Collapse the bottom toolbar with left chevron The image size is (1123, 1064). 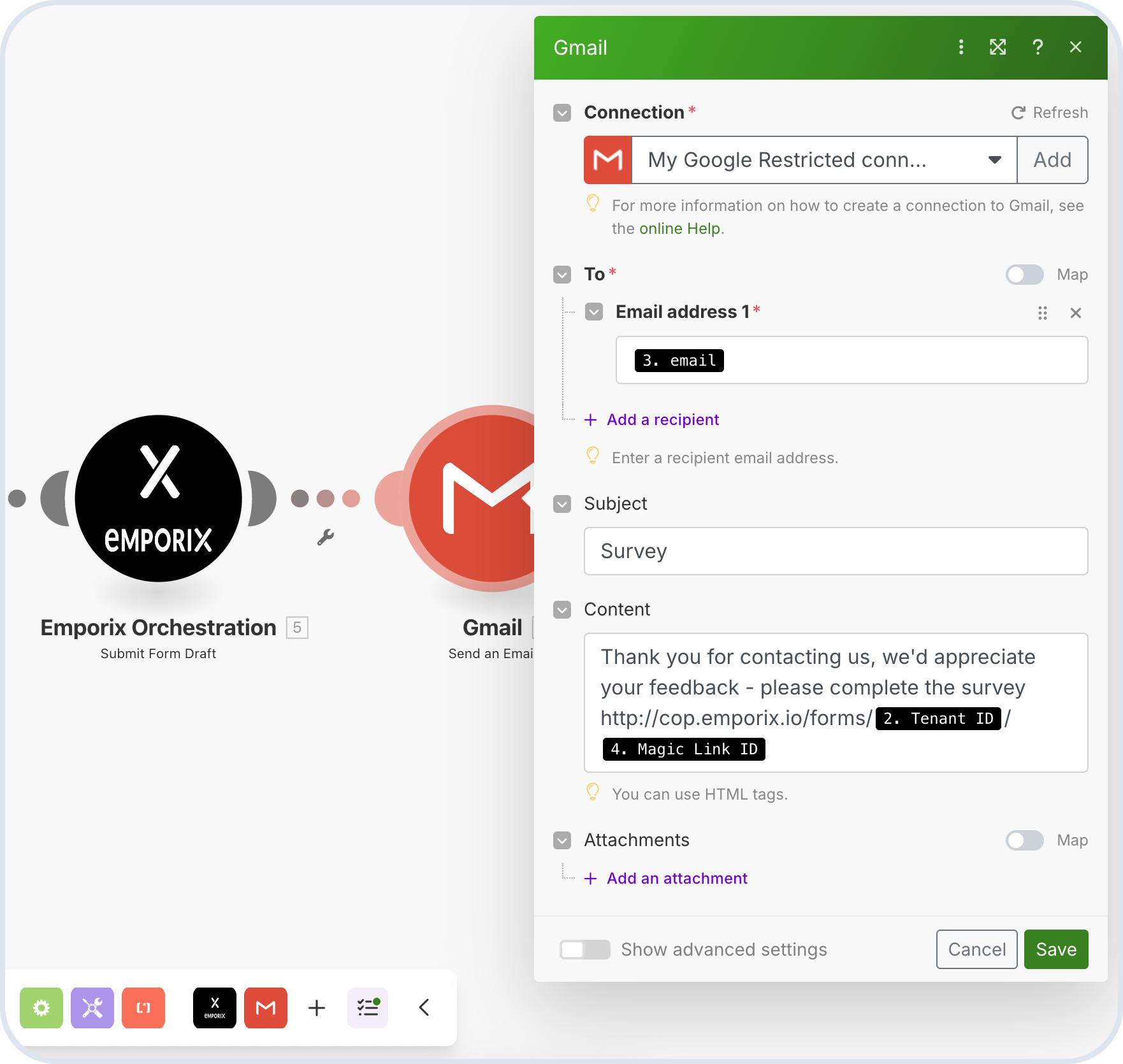click(x=424, y=1008)
